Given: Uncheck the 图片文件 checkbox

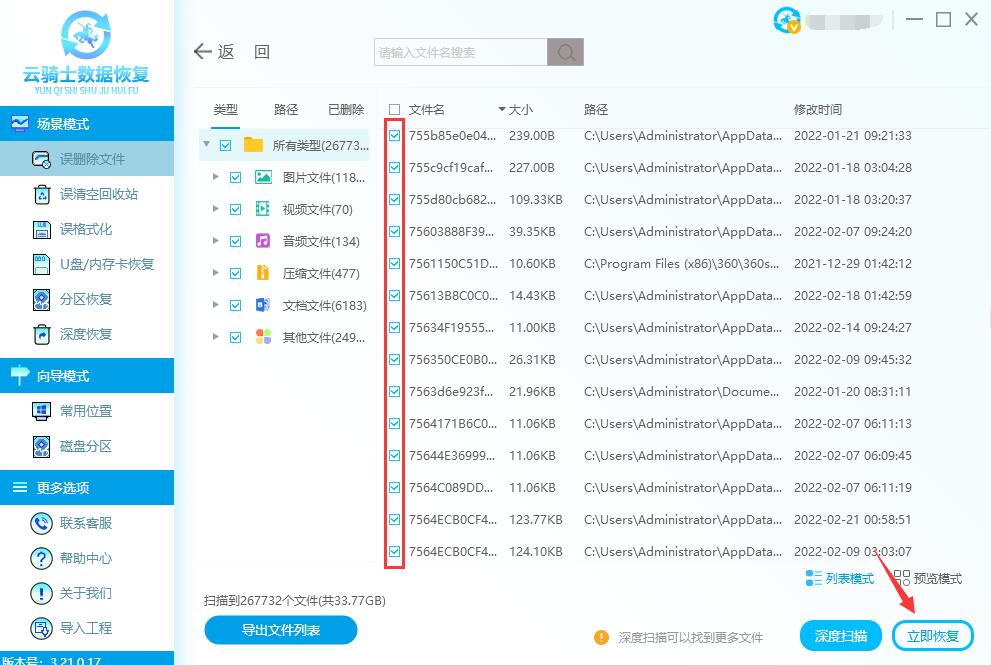Looking at the screenshot, I should click(x=236, y=178).
